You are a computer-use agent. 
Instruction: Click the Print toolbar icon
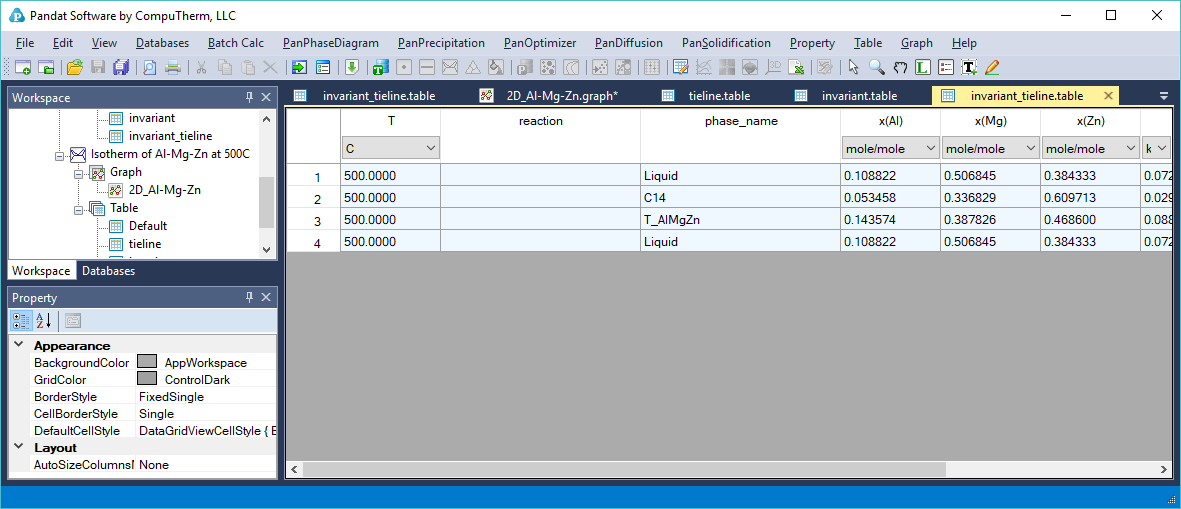click(173, 67)
